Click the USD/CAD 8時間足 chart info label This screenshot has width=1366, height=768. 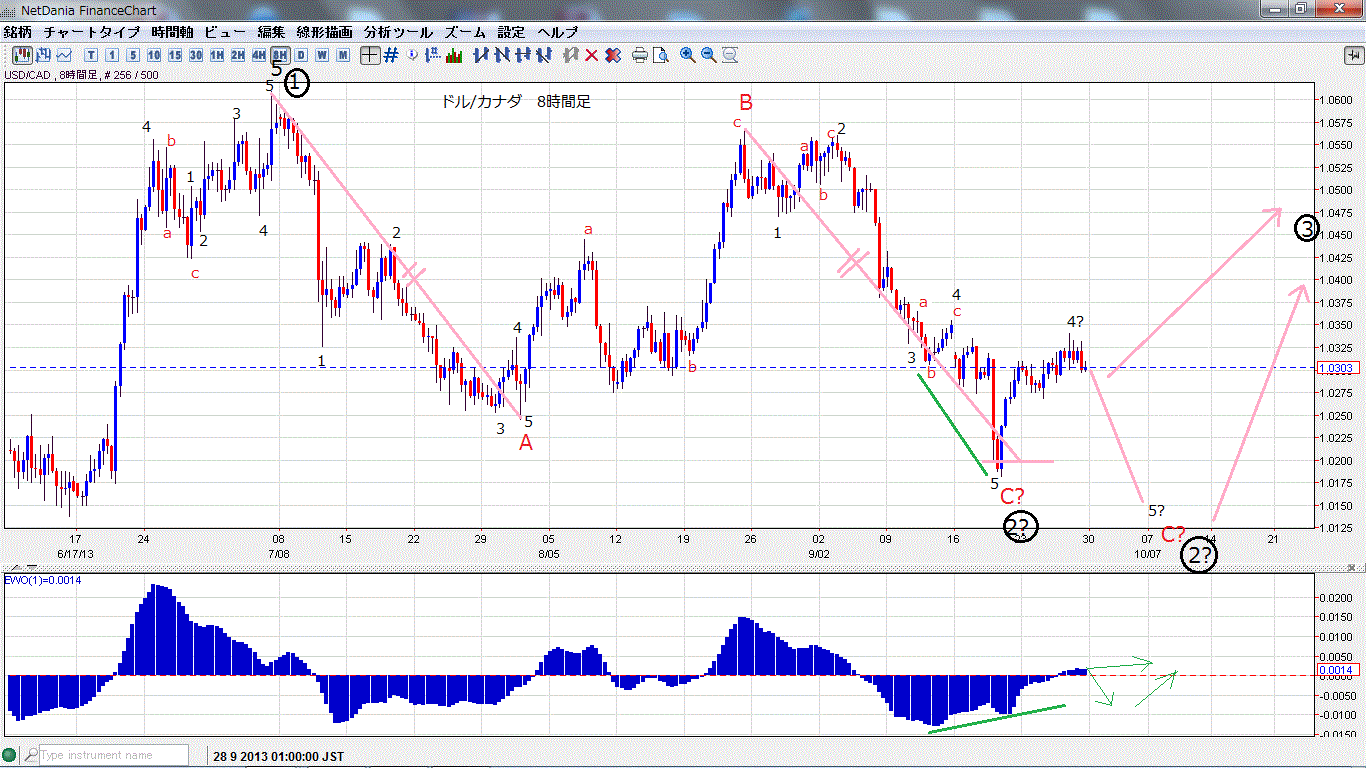[x=81, y=75]
